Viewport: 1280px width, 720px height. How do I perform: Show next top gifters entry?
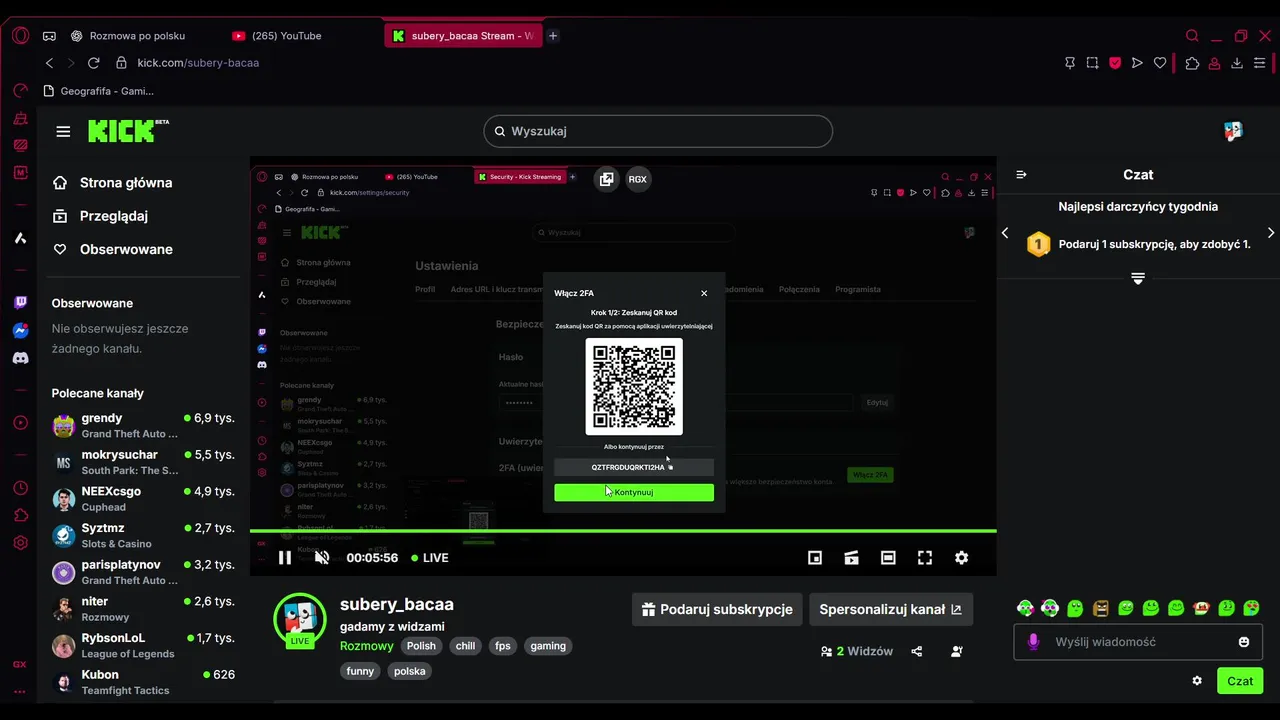(x=1271, y=233)
